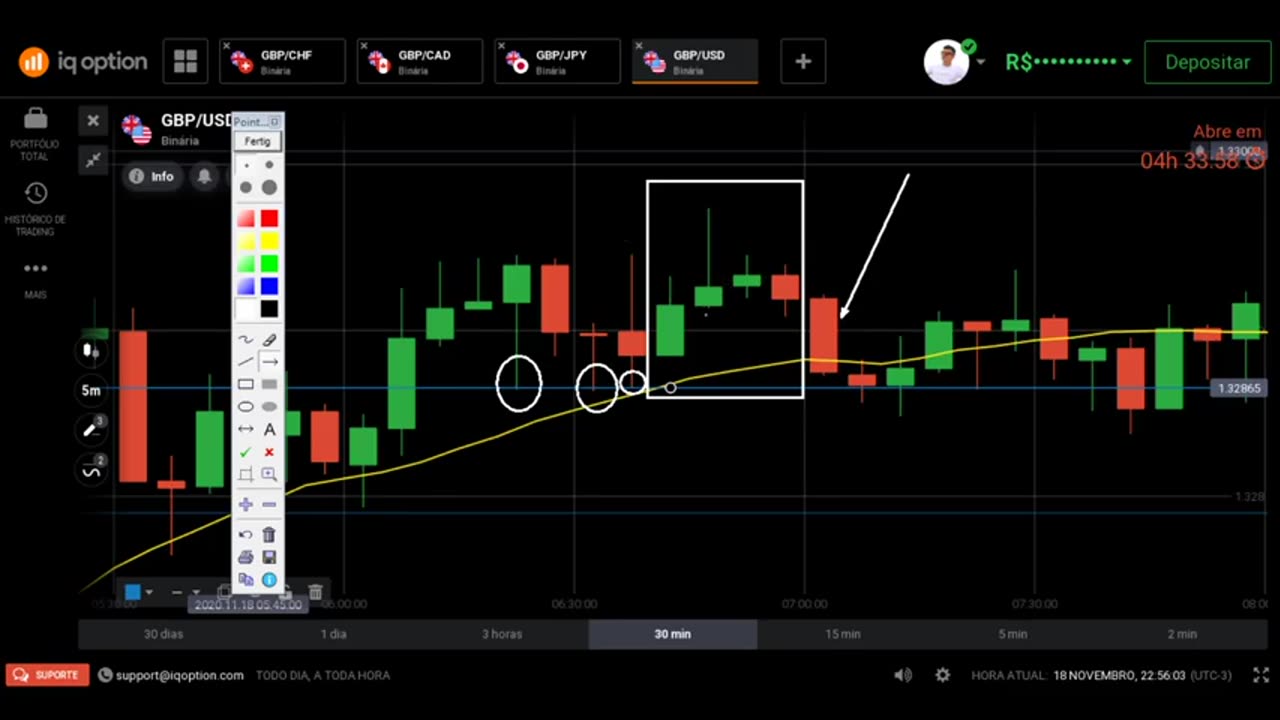Open the price alert bell icon

(x=204, y=176)
